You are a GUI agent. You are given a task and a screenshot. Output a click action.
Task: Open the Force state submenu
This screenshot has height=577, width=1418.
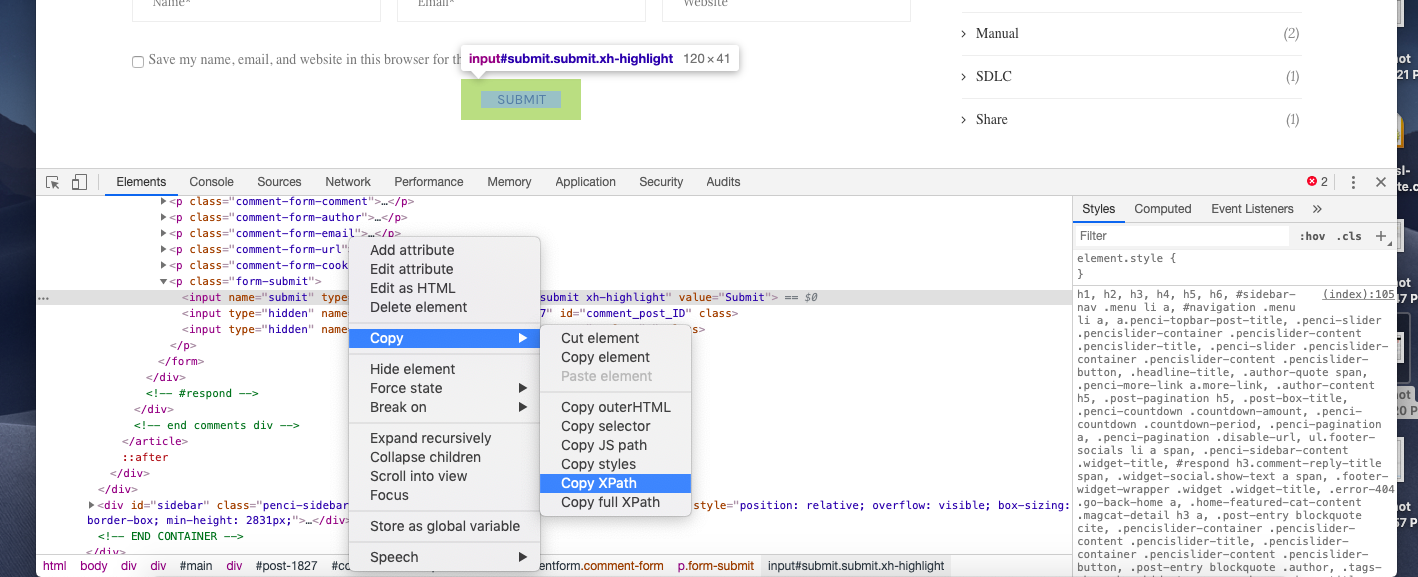(444, 388)
